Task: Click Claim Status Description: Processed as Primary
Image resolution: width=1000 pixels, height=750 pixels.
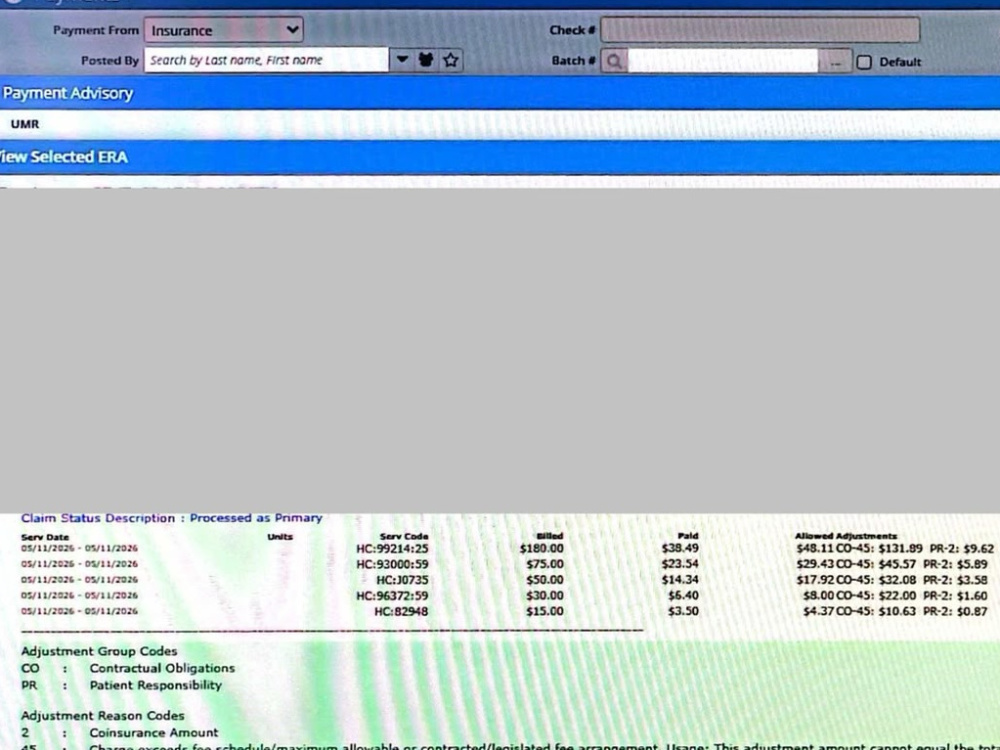Action: (172, 518)
